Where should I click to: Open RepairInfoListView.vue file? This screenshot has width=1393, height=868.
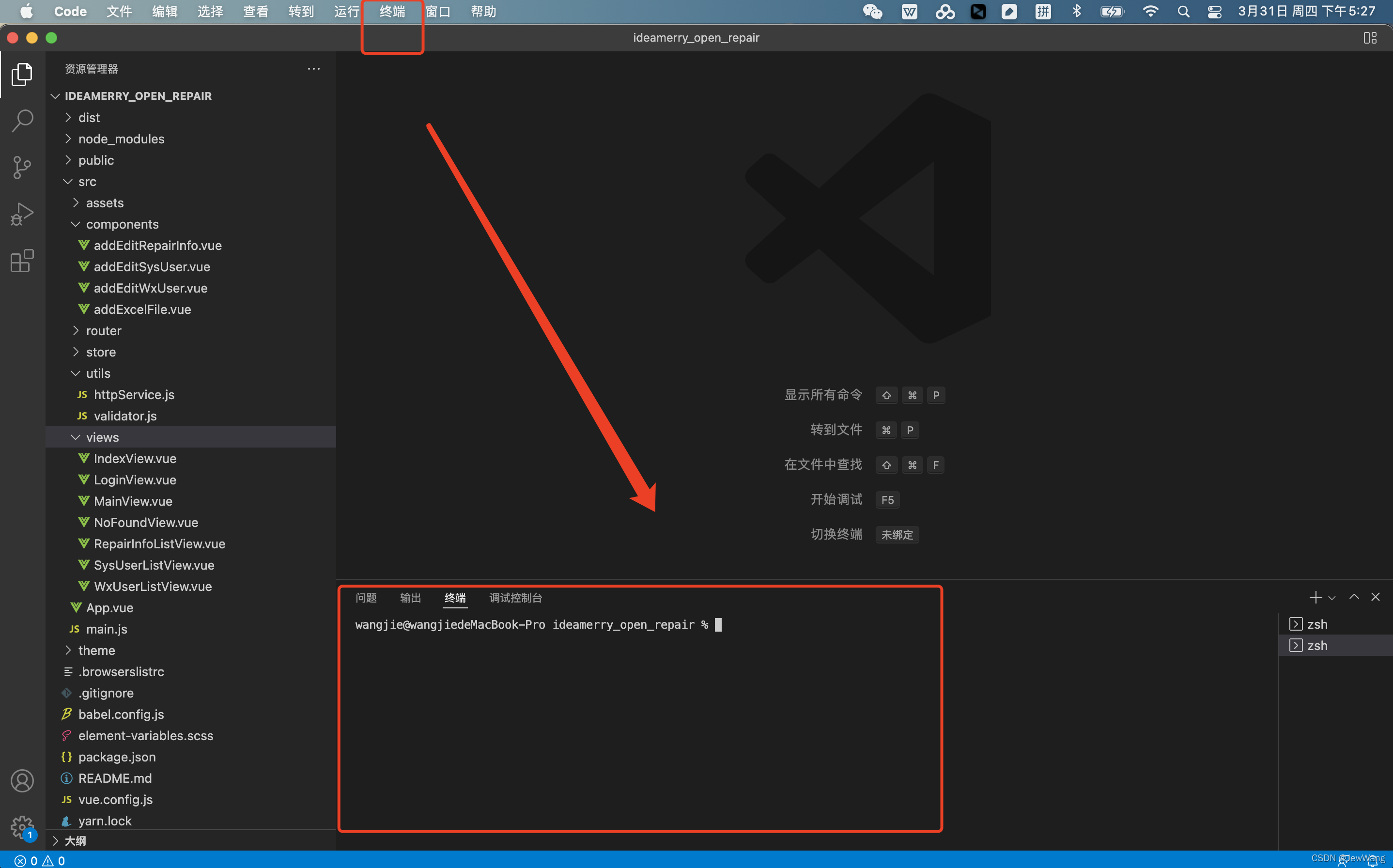pos(190,543)
